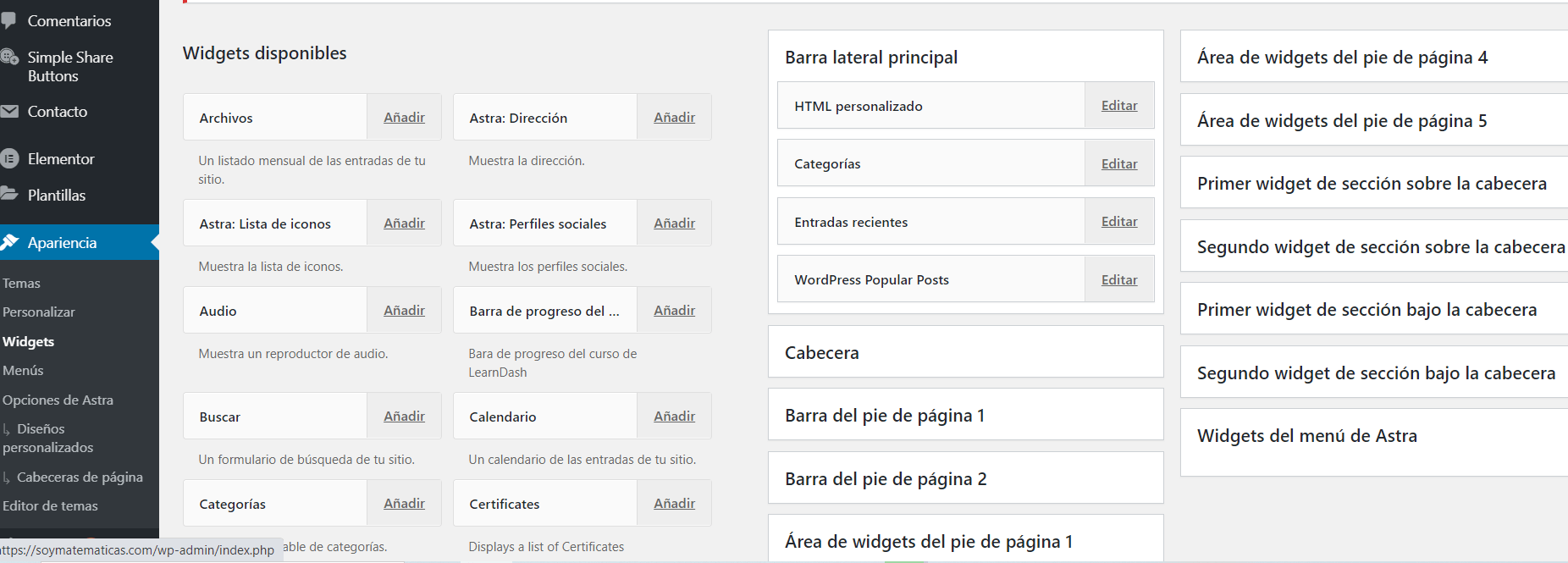Expand Widgets del menú de Astra area

coord(1374,442)
